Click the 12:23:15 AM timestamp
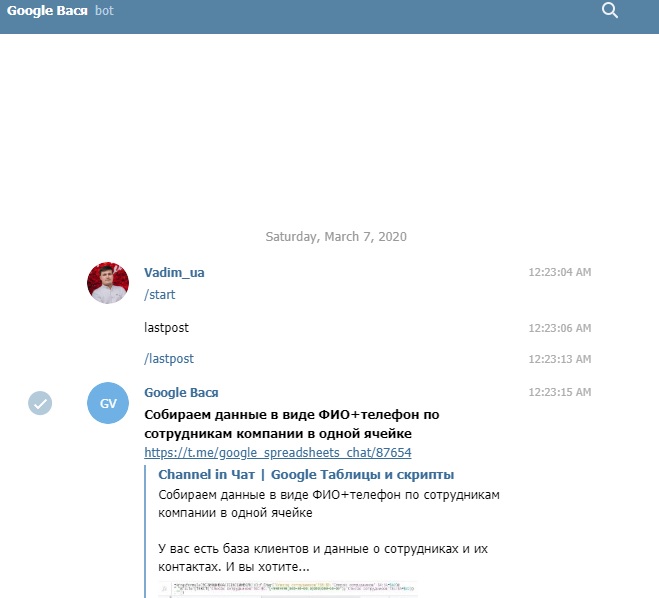This screenshot has height=598, width=659. point(560,392)
